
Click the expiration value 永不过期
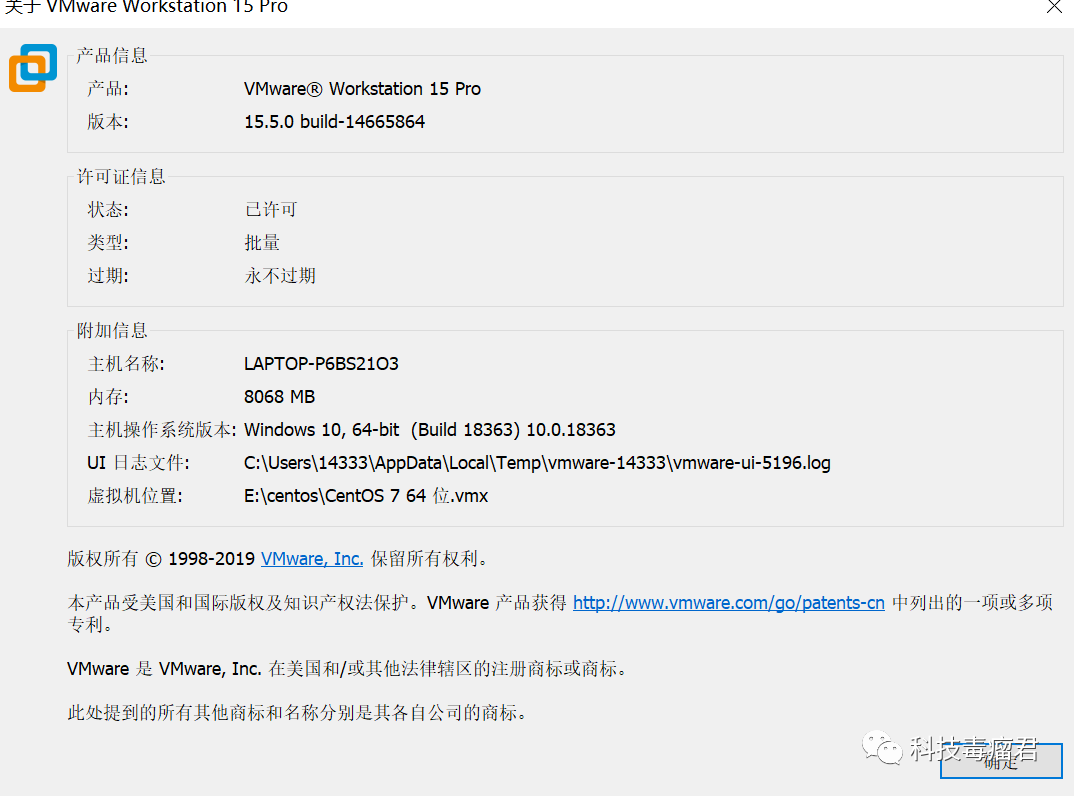280,276
